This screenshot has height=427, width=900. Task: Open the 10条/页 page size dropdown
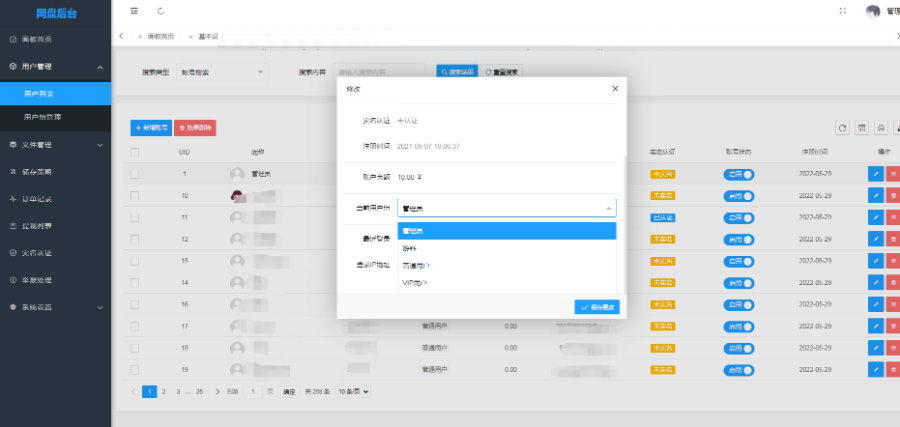pos(353,392)
